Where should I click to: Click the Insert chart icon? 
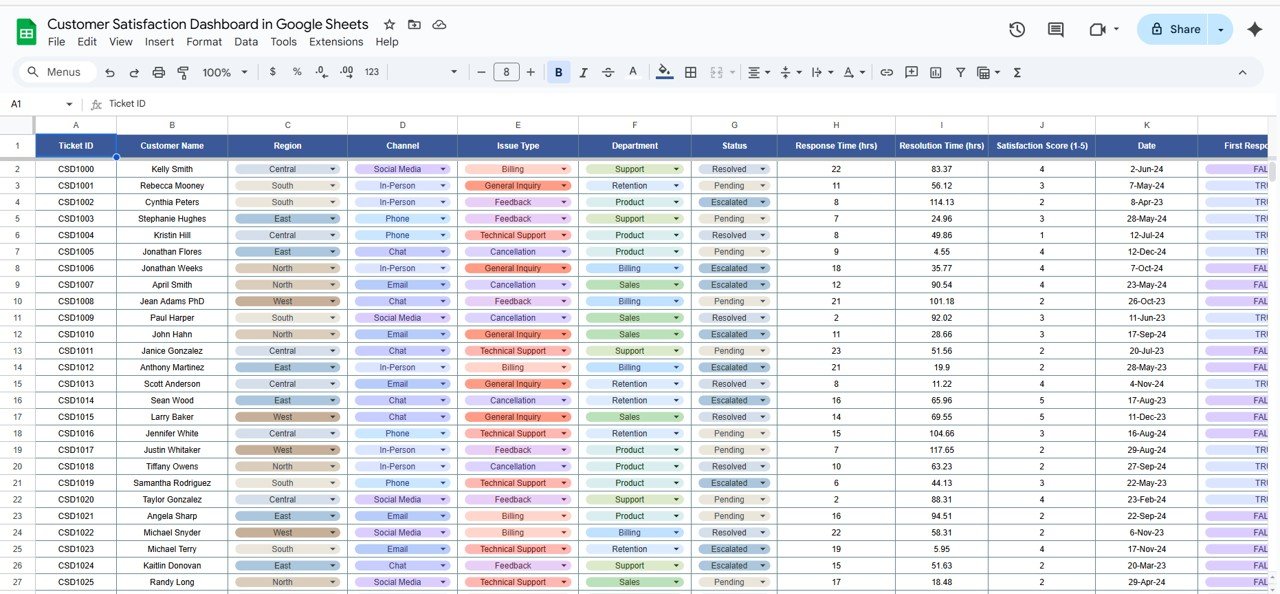(935, 72)
